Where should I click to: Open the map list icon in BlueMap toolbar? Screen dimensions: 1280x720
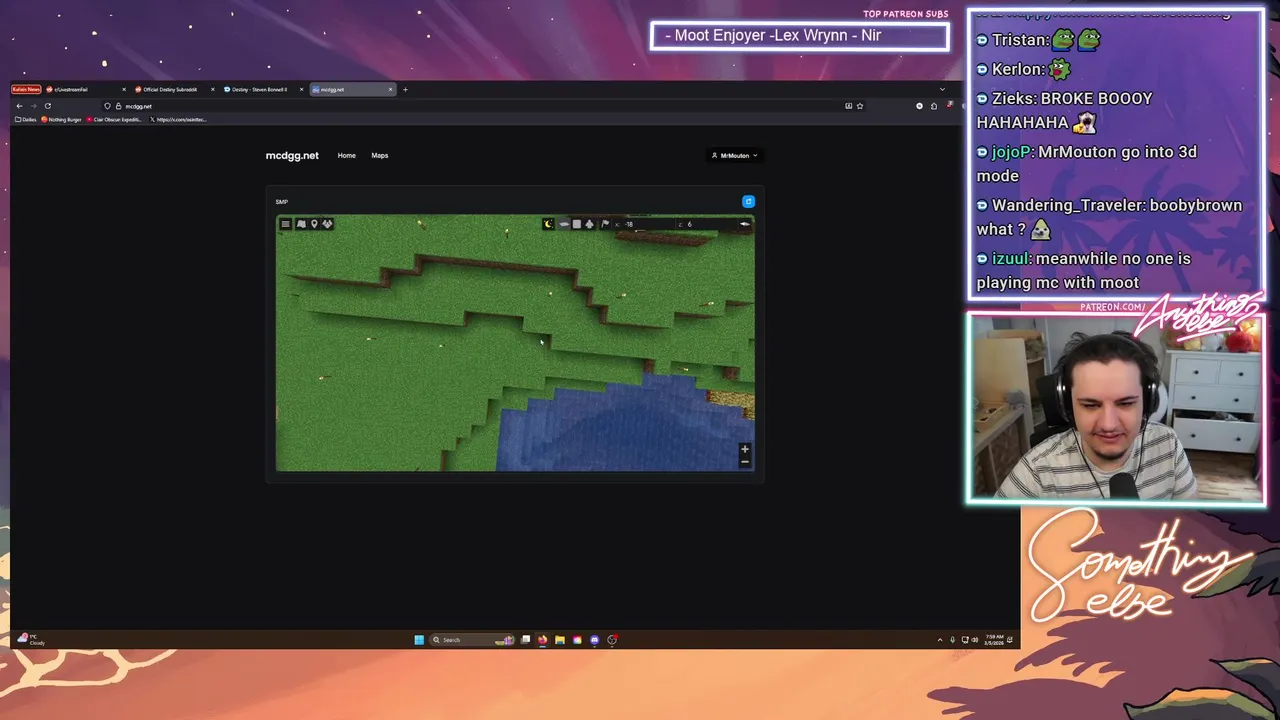[301, 224]
